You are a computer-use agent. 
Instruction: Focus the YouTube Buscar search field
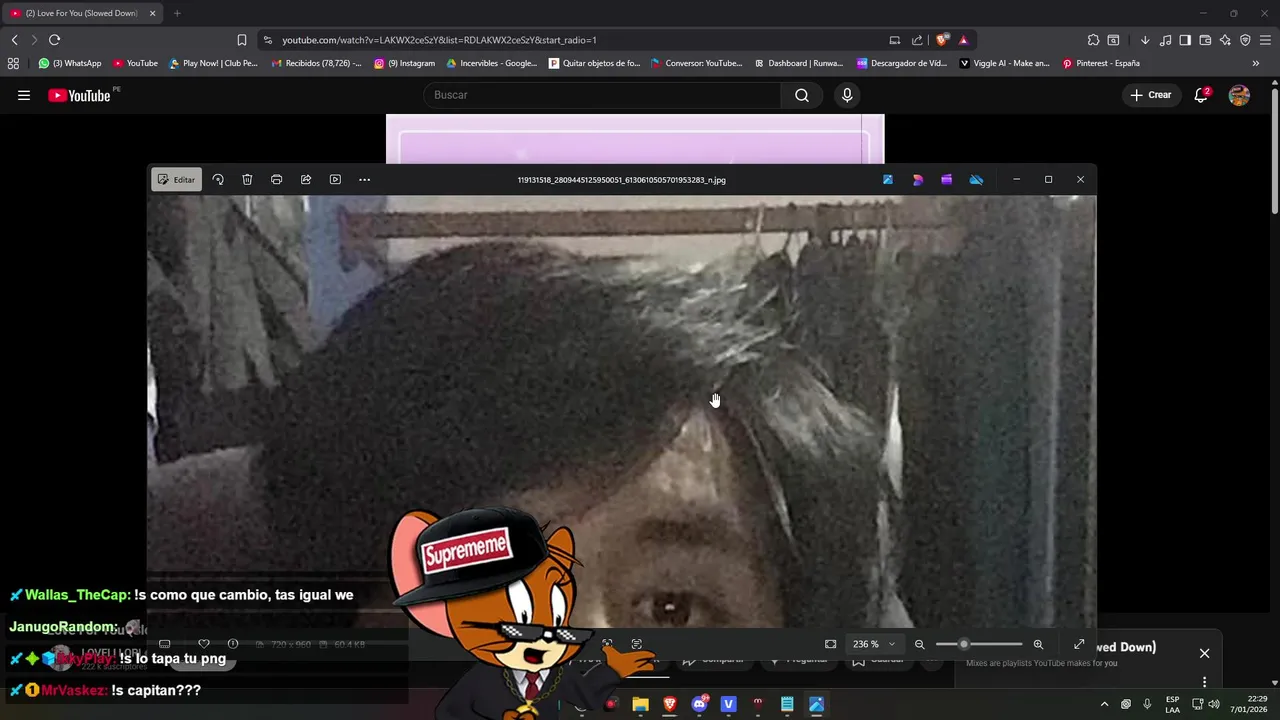click(602, 95)
